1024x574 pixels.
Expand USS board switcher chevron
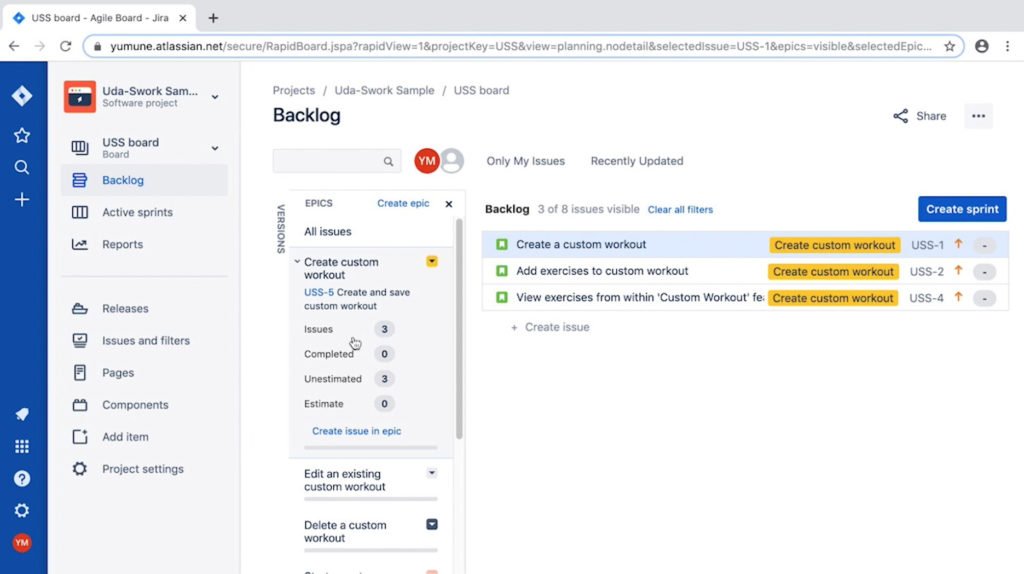[x=215, y=148]
